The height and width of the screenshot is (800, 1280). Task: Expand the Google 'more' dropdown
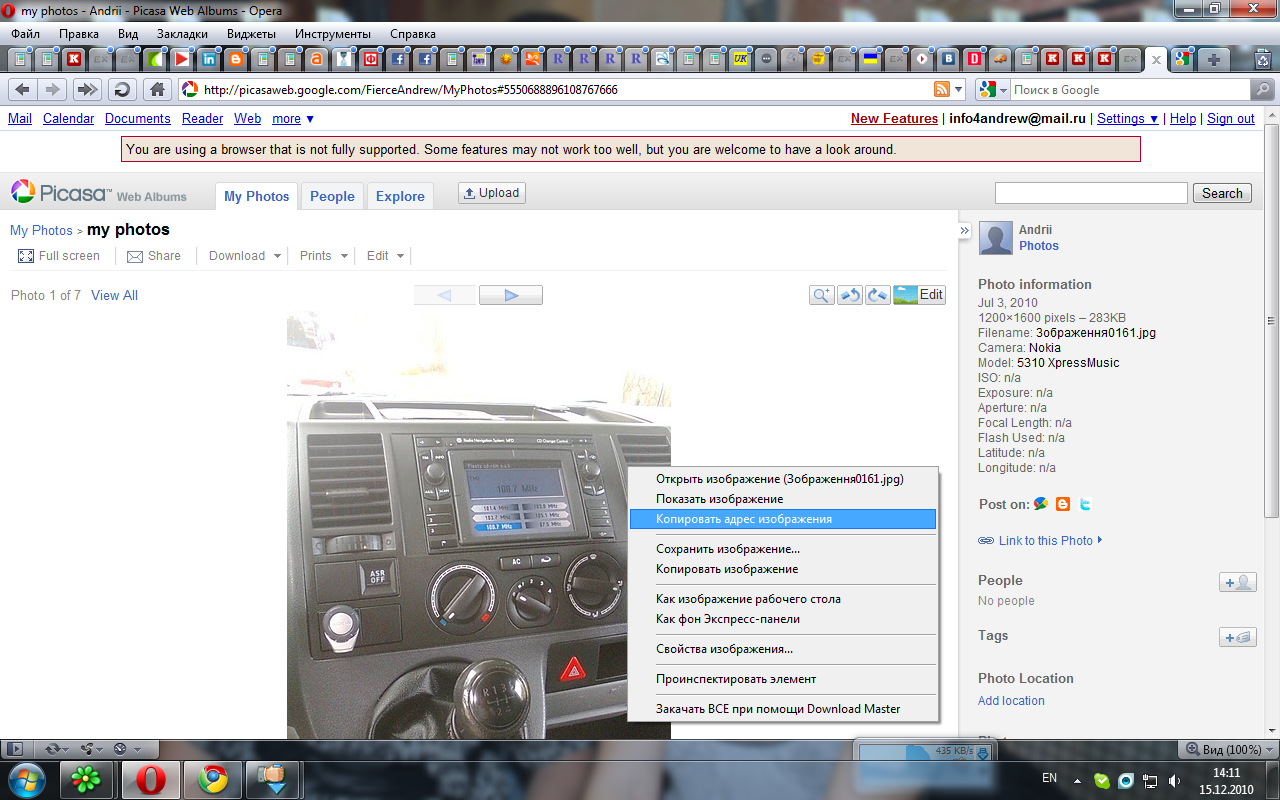293,118
